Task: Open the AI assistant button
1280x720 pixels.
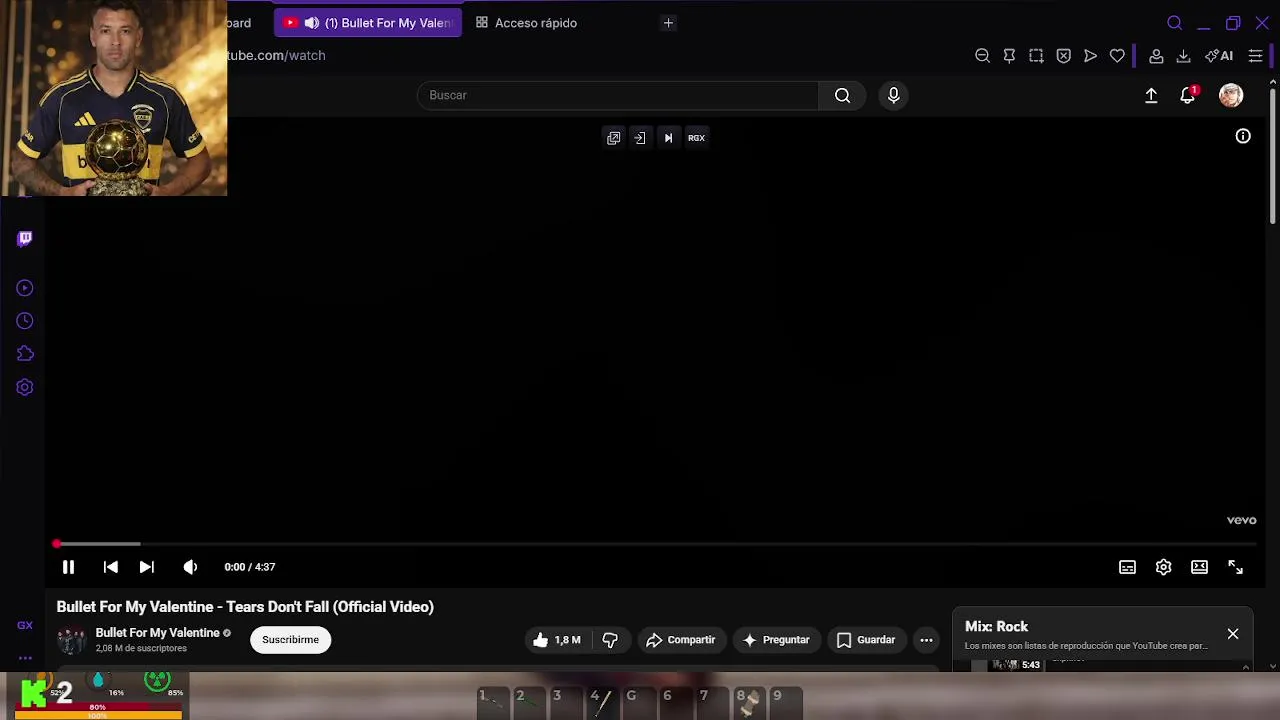Action: (1219, 56)
